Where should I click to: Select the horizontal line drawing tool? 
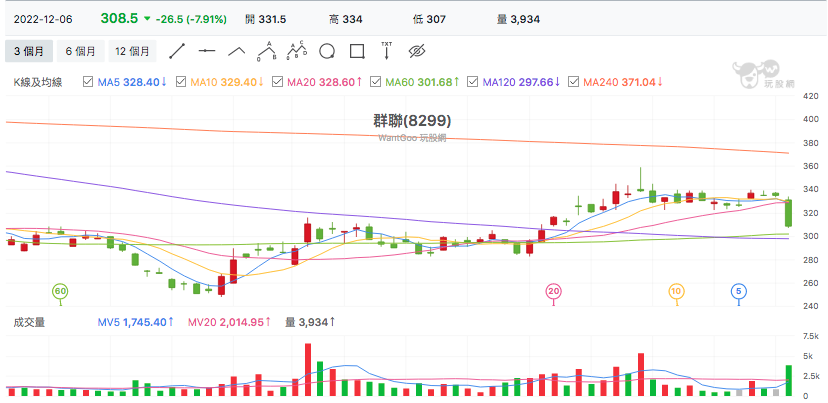pos(207,51)
